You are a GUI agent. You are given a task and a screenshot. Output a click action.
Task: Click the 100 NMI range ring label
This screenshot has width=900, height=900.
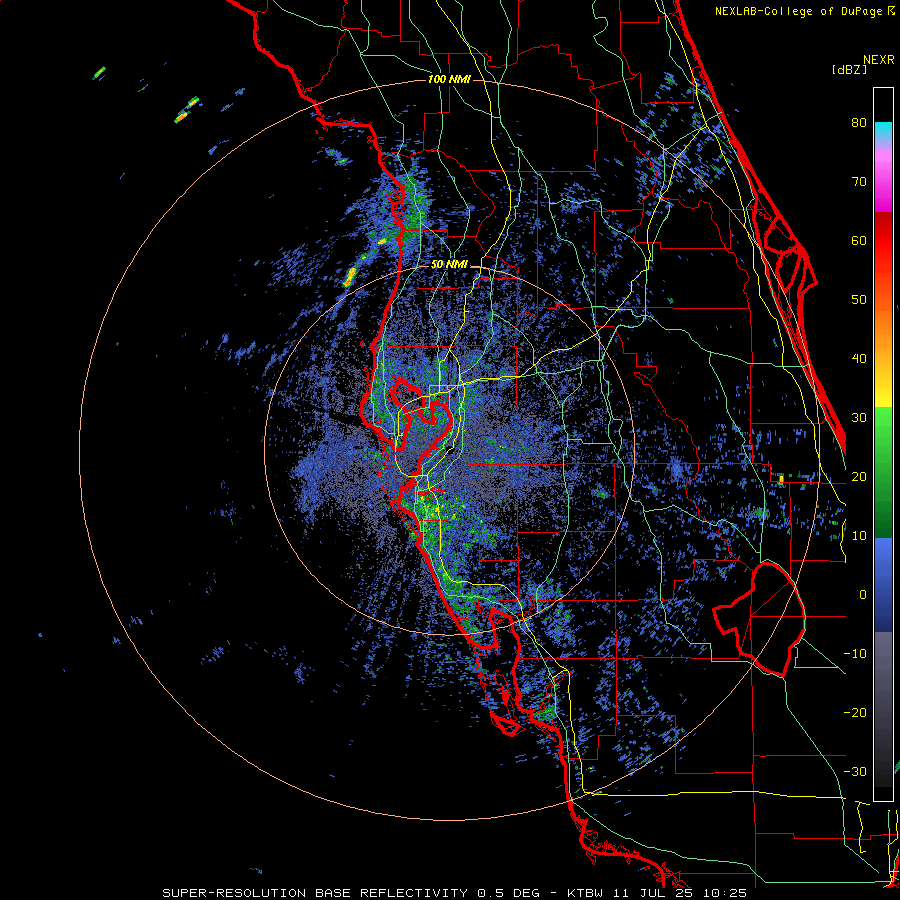click(x=449, y=79)
